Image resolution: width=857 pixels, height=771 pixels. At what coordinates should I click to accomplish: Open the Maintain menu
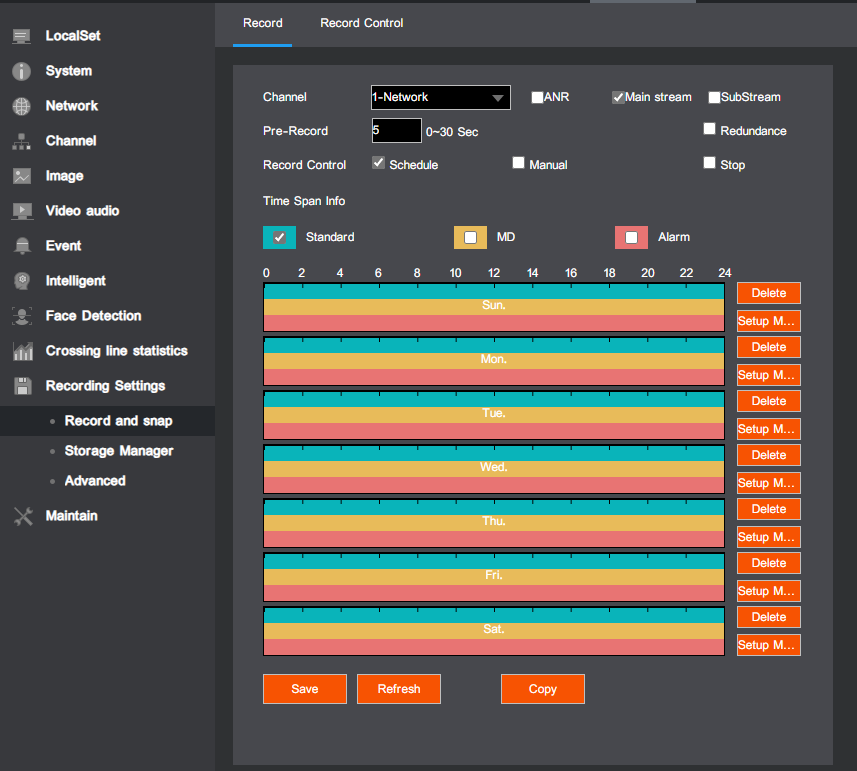click(72, 516)
